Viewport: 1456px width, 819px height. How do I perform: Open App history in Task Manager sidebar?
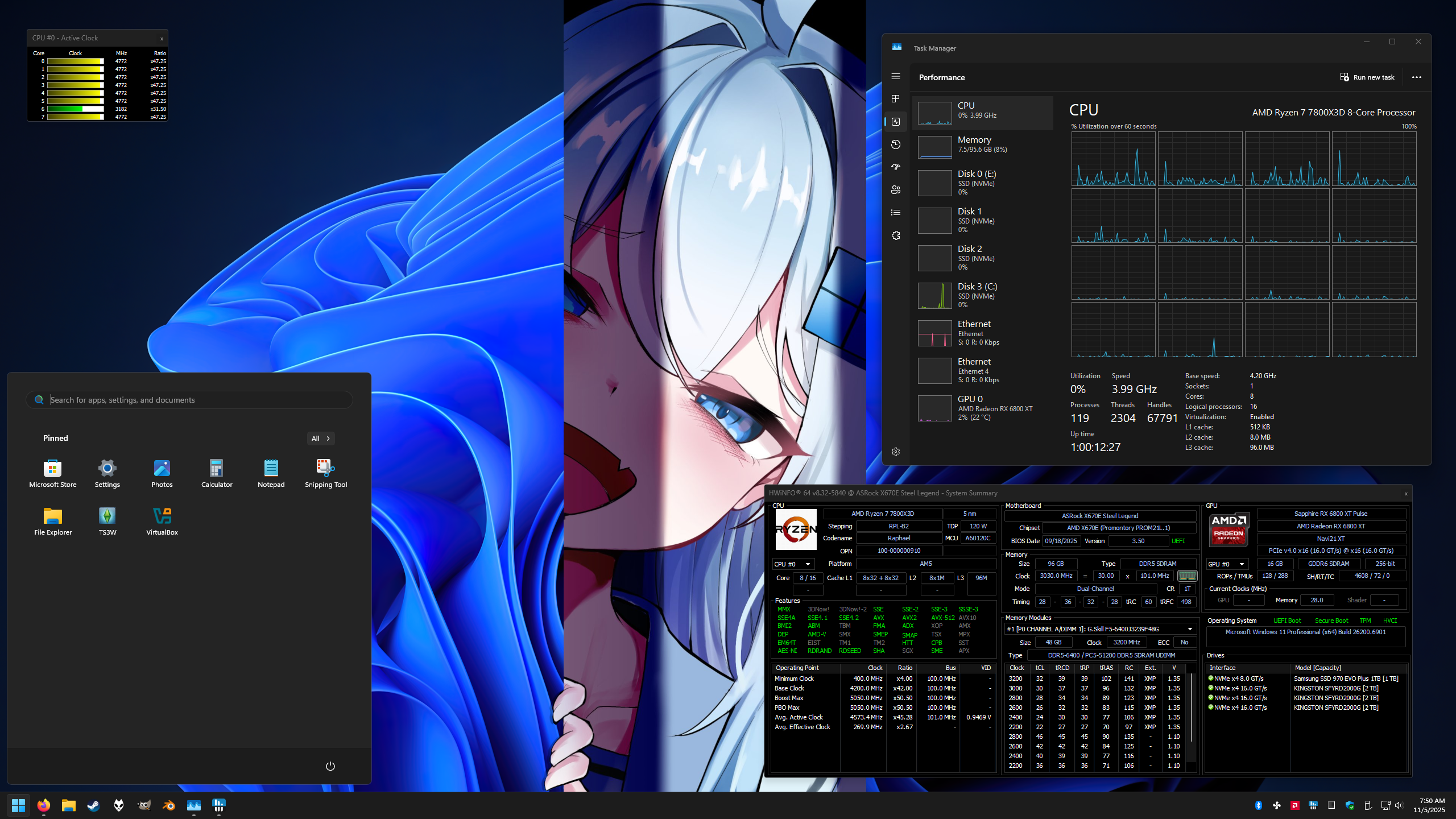point(896,144)
